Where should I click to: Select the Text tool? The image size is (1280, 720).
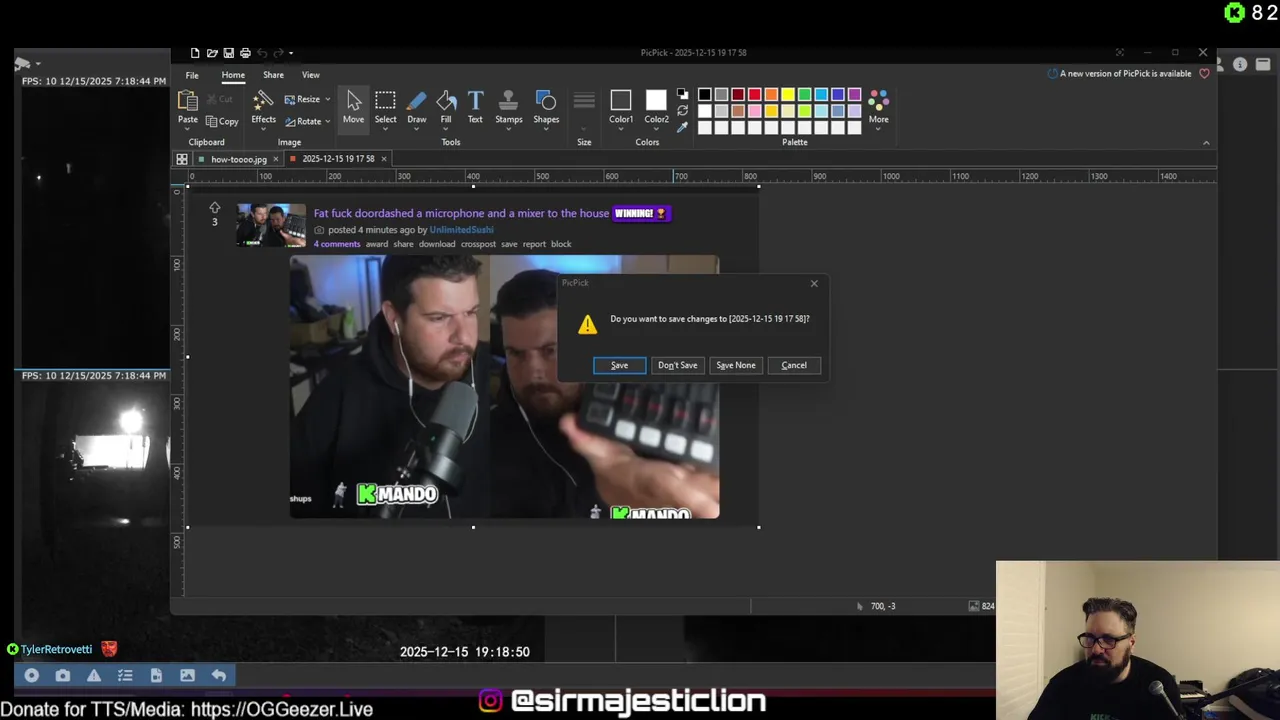[x=475, y=108]
